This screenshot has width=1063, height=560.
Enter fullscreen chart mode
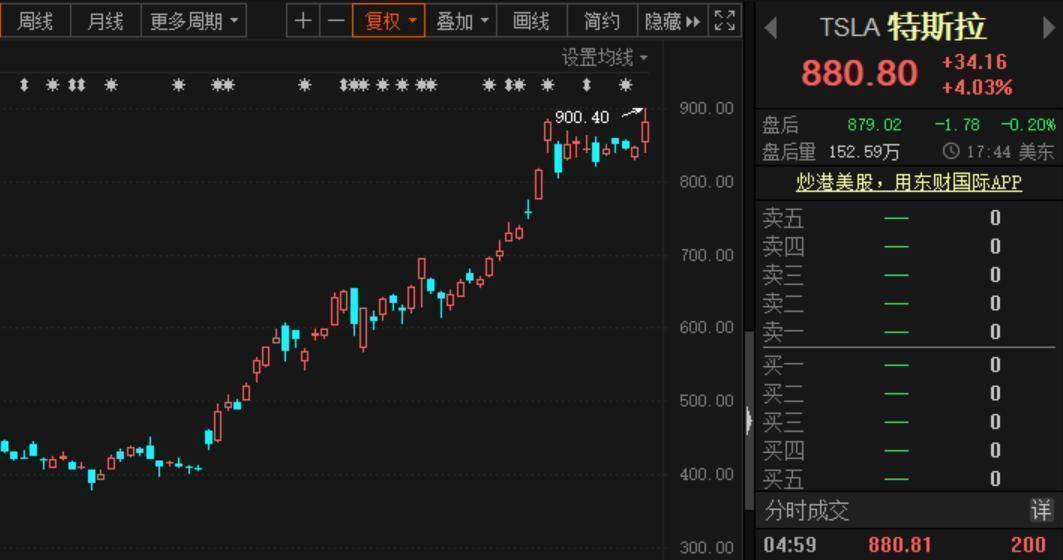[725, 21]
